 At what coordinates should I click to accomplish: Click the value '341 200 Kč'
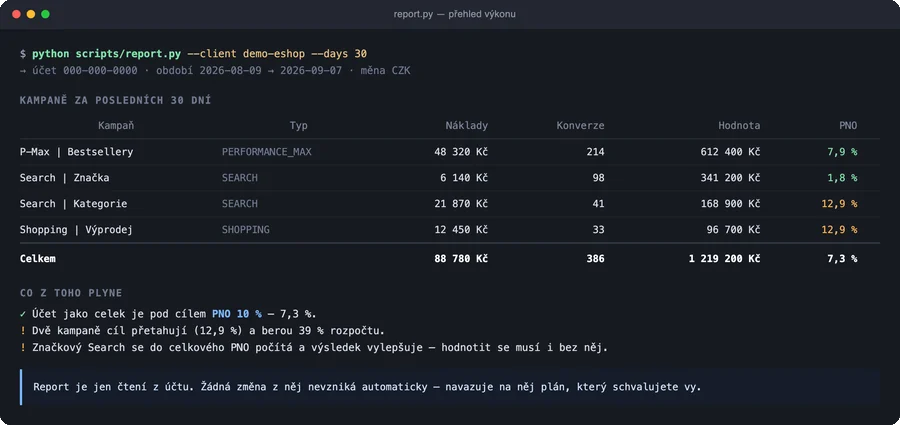[x=731, y=177]
